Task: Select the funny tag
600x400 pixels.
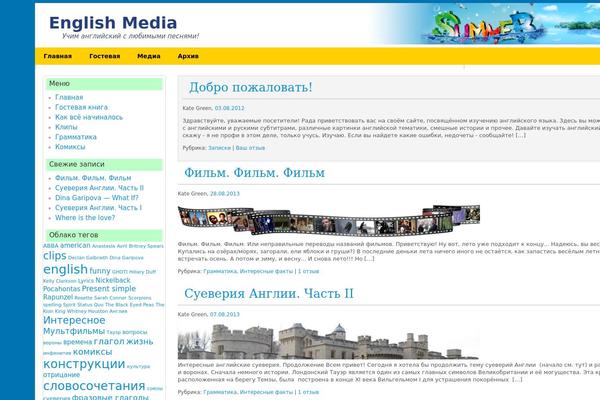Action: (x=100, y=271)
